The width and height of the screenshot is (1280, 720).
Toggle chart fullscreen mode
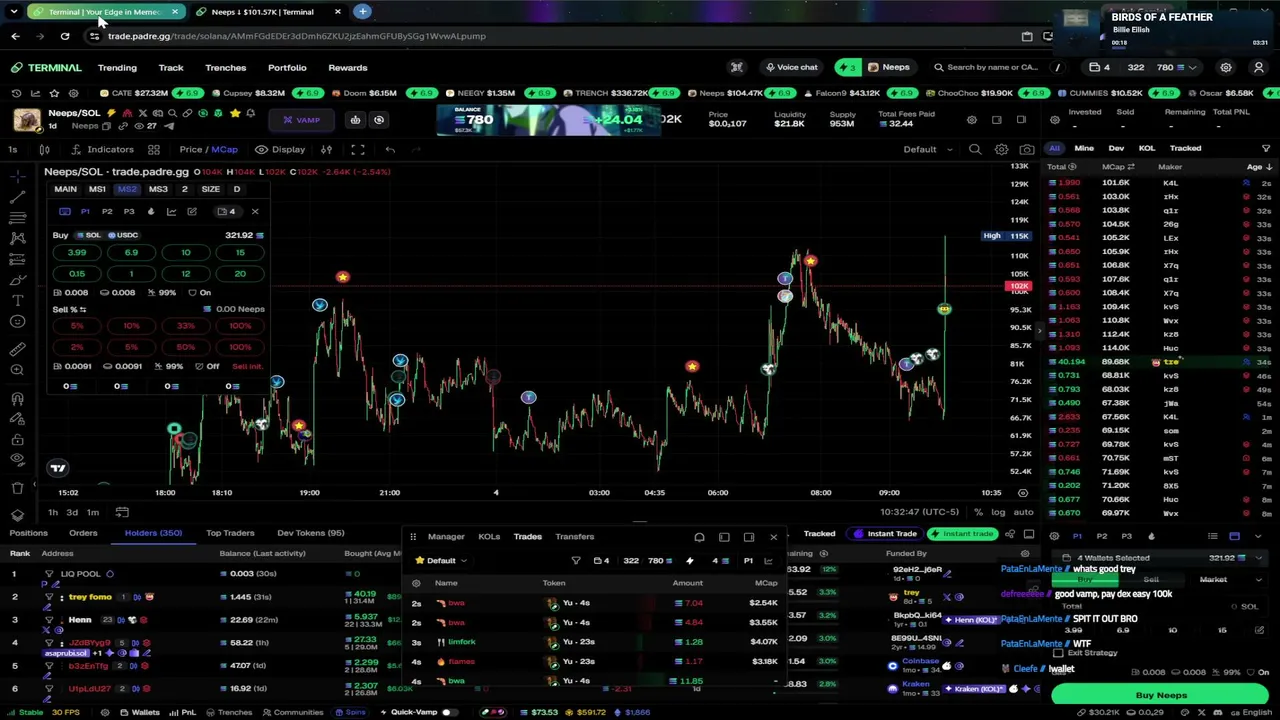coord(357,150)
